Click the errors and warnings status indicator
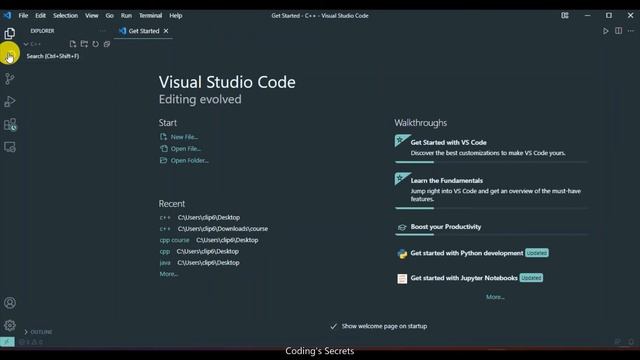The height and width of the screenshot is (360, 640). pyautogui.click(x=31, y=342)
